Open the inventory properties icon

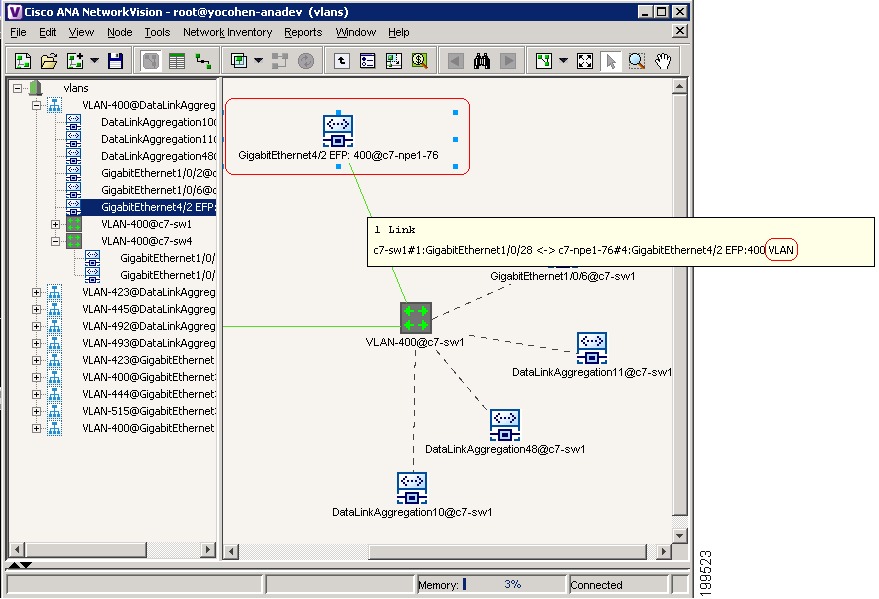[367, 61]
